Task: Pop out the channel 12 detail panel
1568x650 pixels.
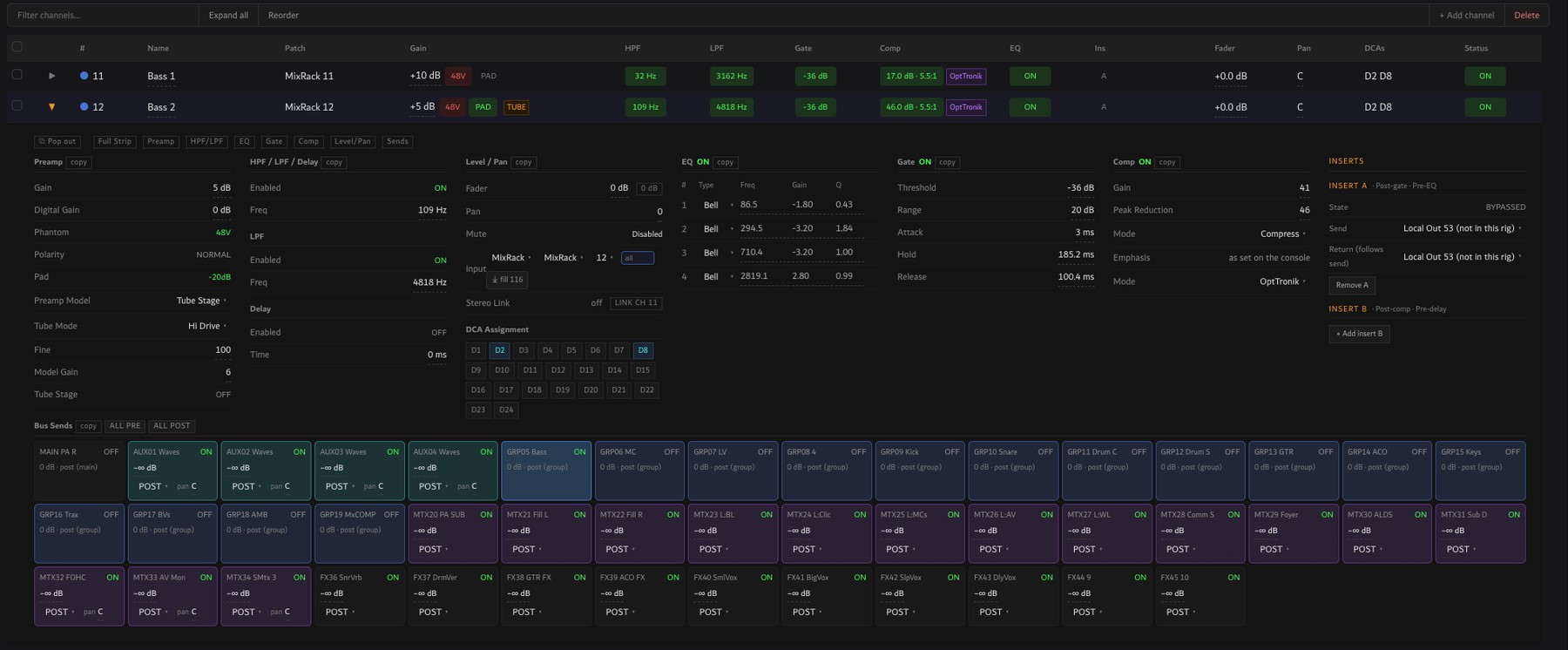Action: click(x=57, y=141)
